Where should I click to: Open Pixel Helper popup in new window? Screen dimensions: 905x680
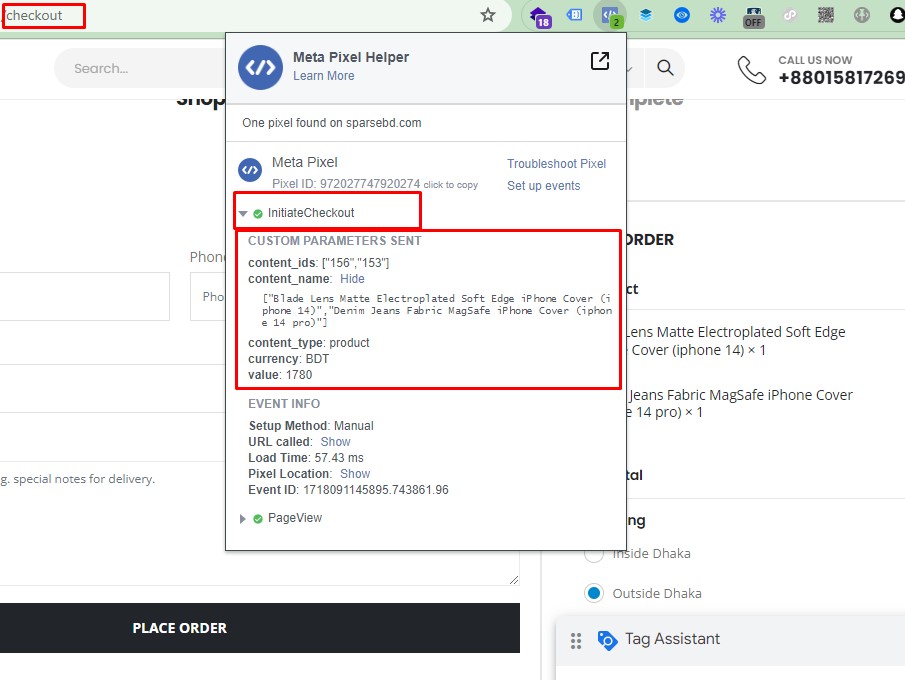click(x=600, y=62)
